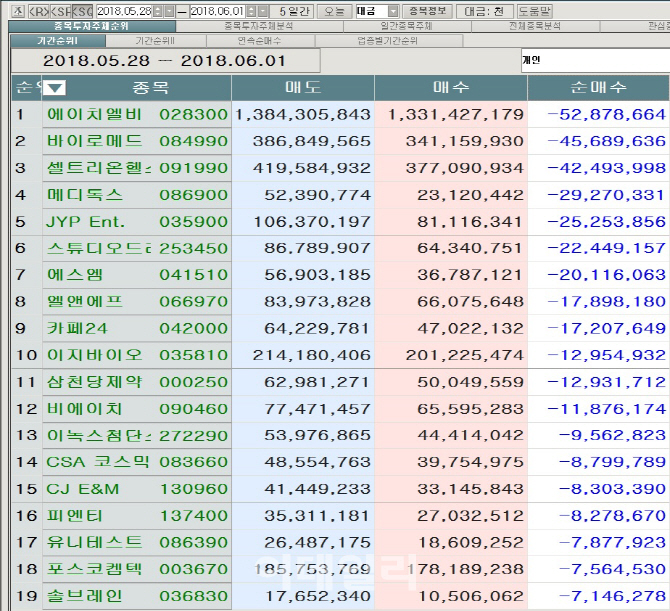Click the <SC toolbar button
This screenshot has width=670, height=611.
(x=82, y=11)
